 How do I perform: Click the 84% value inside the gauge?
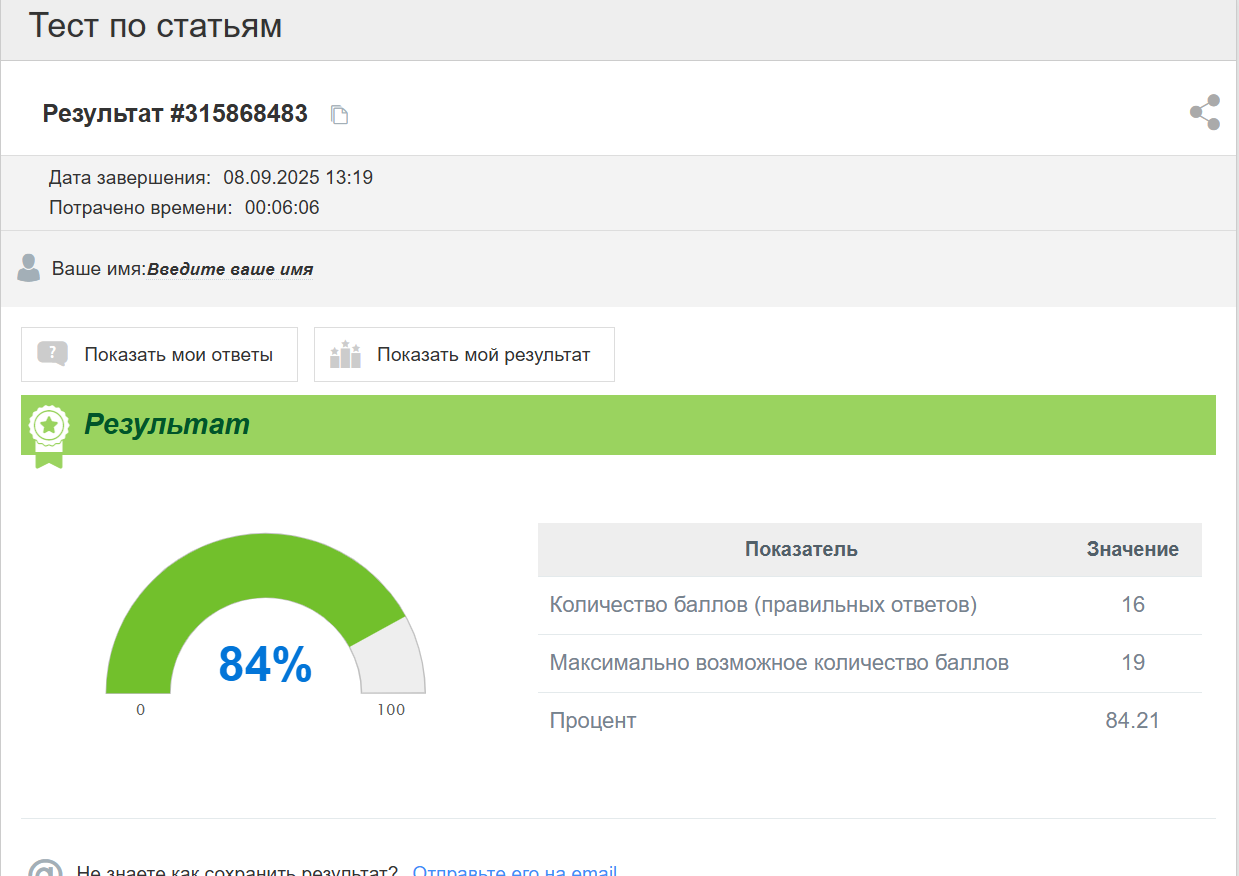click(265, 664)
